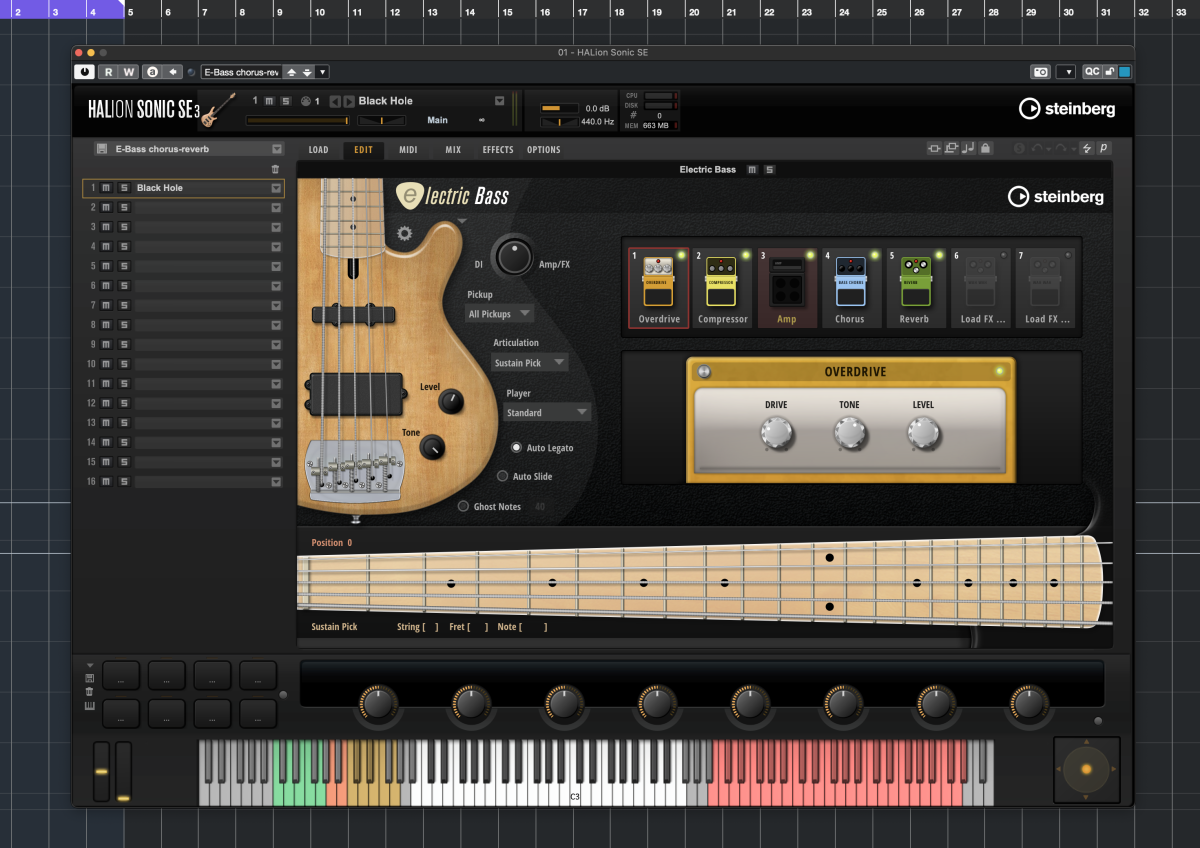1200x848 pixels.
Task: Click the DI to Amp/FX blend knob
Action: pos(514,257)
